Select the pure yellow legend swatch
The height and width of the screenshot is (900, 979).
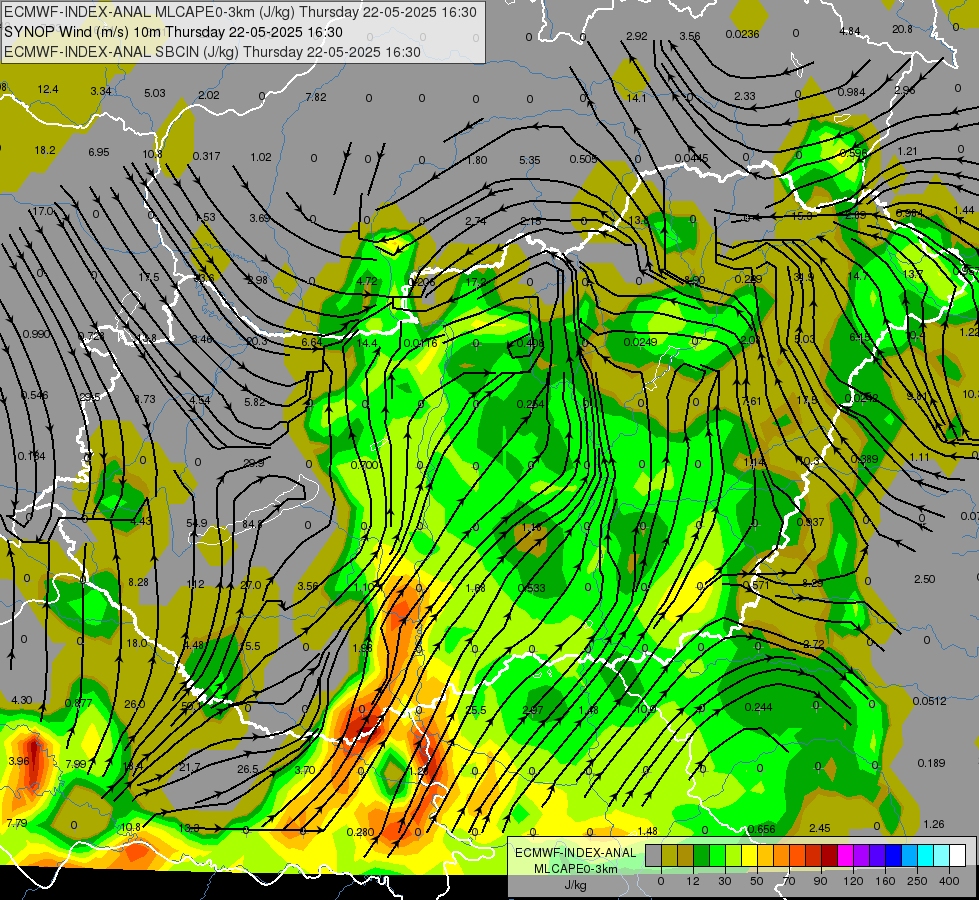(x=750, y=855)
